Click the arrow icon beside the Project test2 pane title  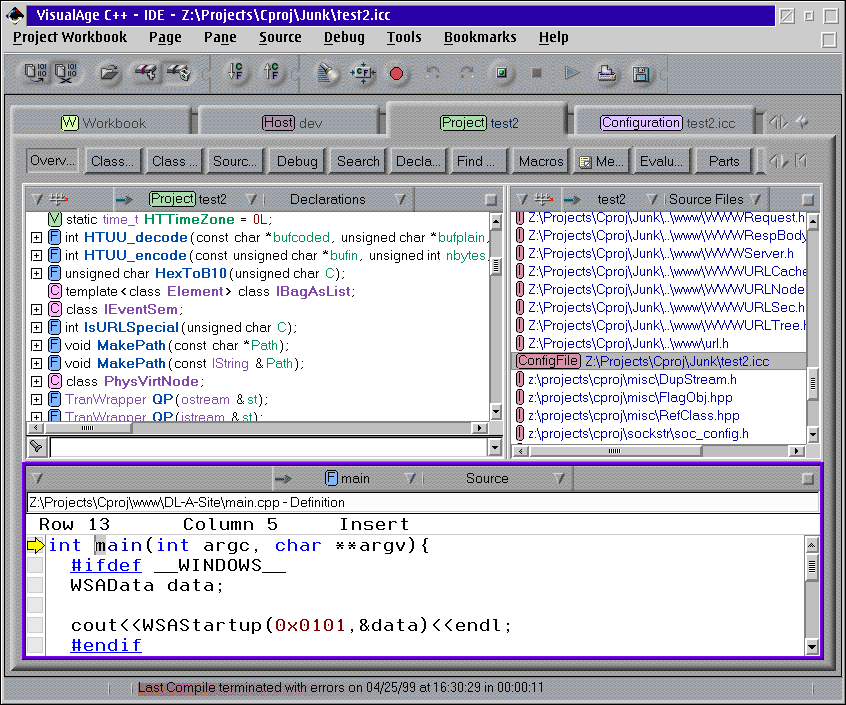pos(124,200)
